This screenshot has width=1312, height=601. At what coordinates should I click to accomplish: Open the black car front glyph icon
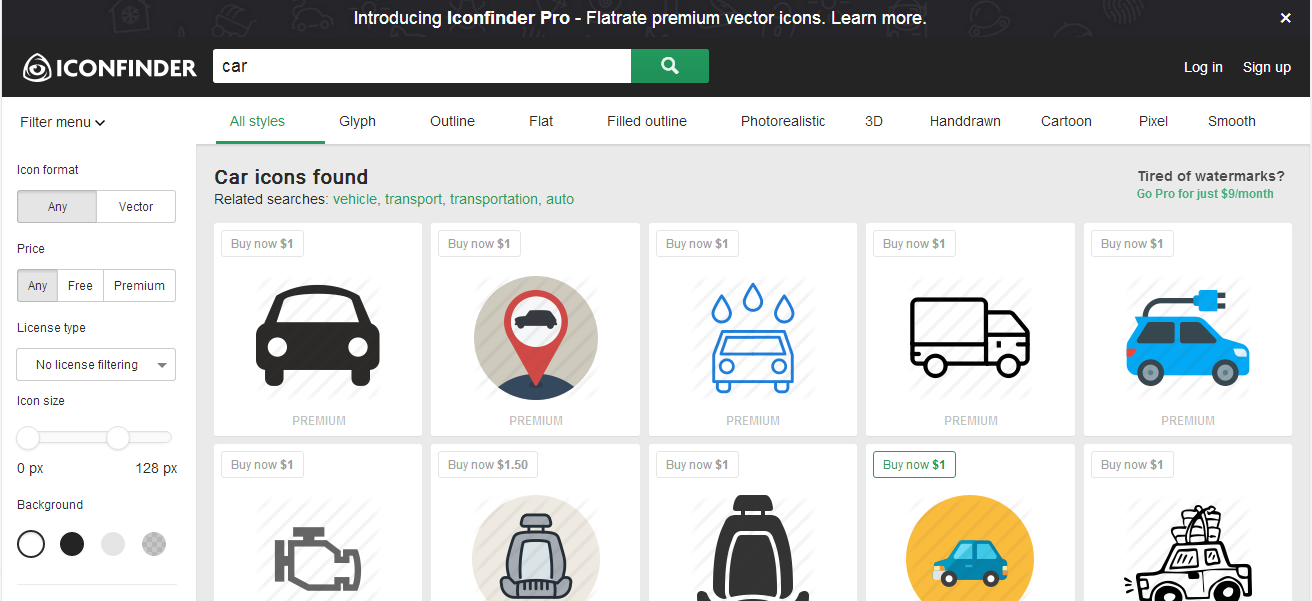click(x=318, y=336)
